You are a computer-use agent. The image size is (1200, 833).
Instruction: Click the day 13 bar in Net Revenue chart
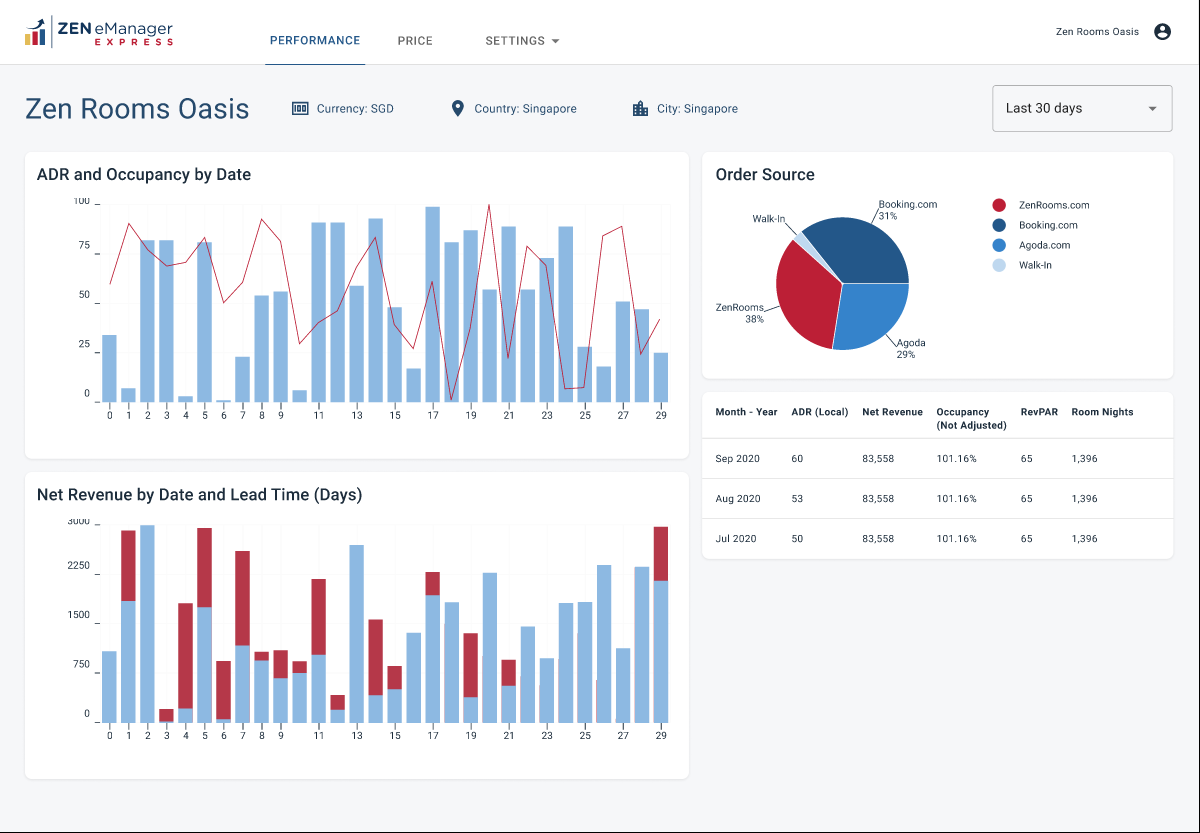pos(357,633)
